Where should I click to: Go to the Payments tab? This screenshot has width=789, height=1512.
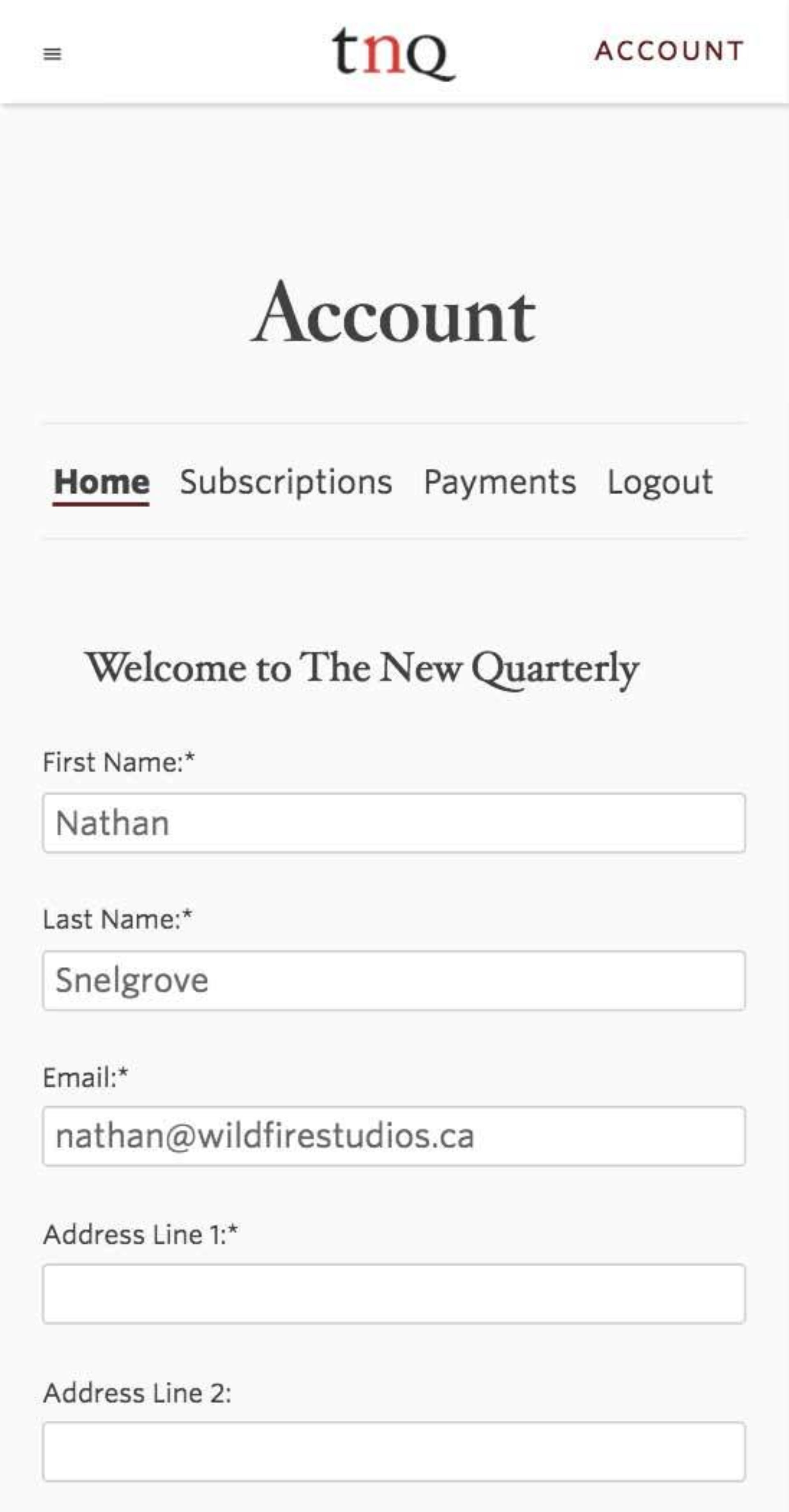point(500,483)
